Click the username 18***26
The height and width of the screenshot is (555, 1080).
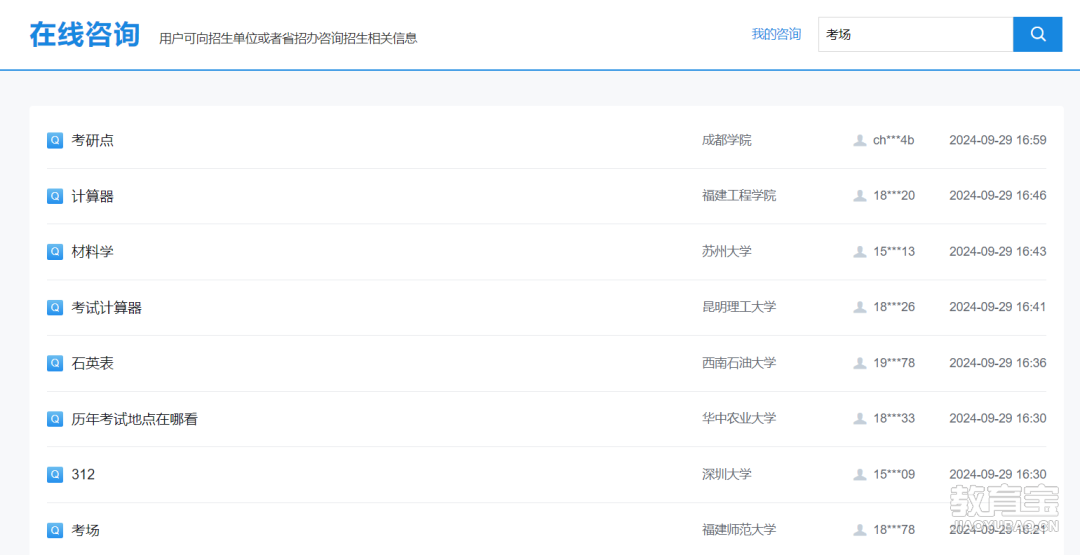click(x=894, y=307)
